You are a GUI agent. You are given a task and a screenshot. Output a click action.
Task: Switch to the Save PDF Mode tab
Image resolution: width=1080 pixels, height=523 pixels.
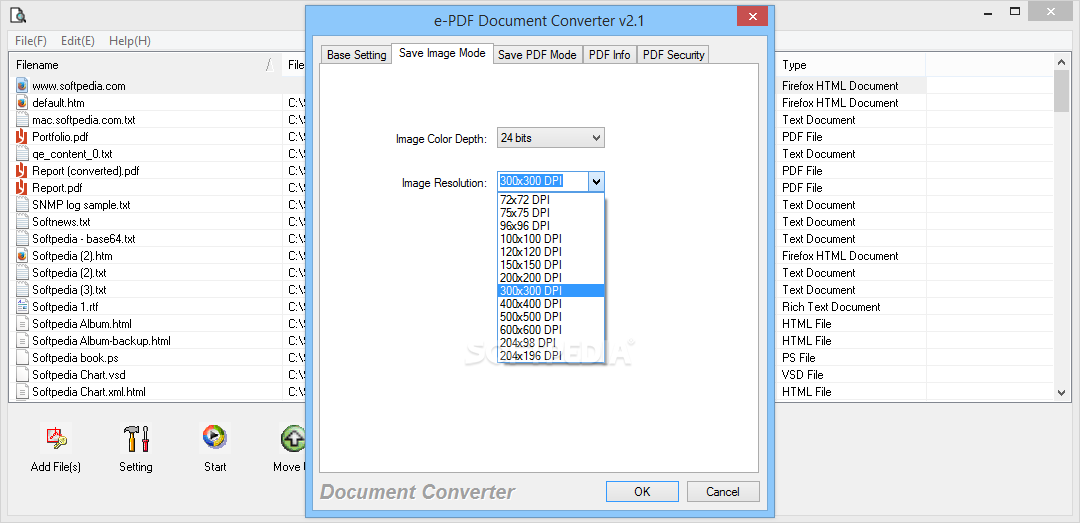537,55
